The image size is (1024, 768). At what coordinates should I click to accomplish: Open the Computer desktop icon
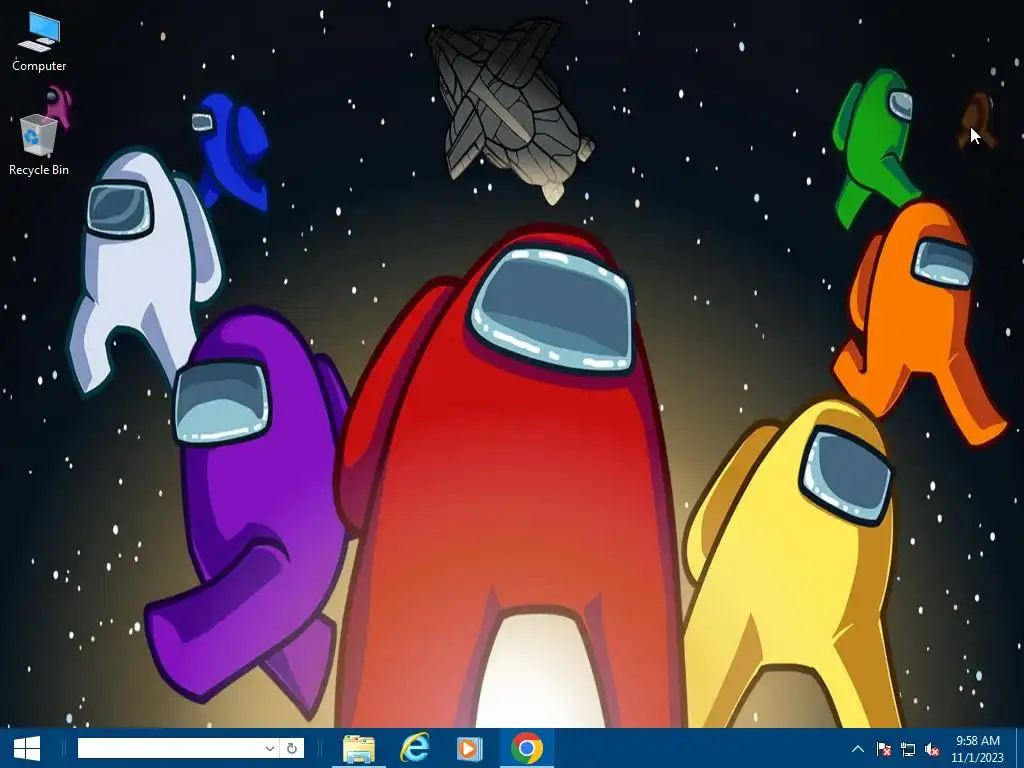[39, 42]
